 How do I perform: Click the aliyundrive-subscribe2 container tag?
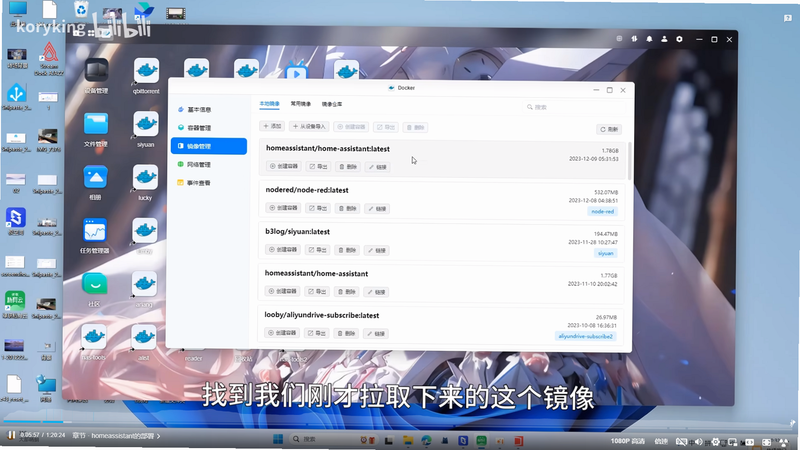coord(585,336)
